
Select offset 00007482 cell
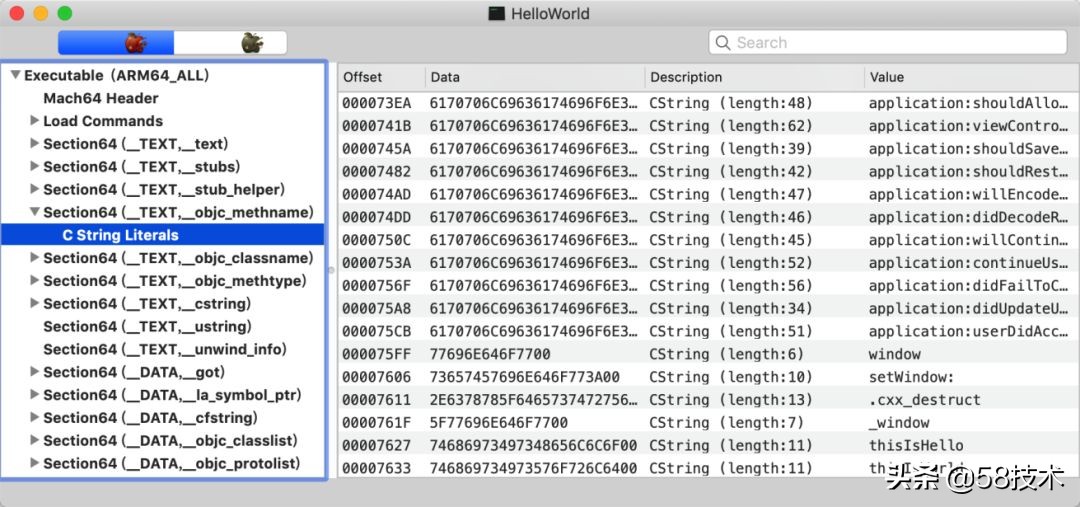376,172
